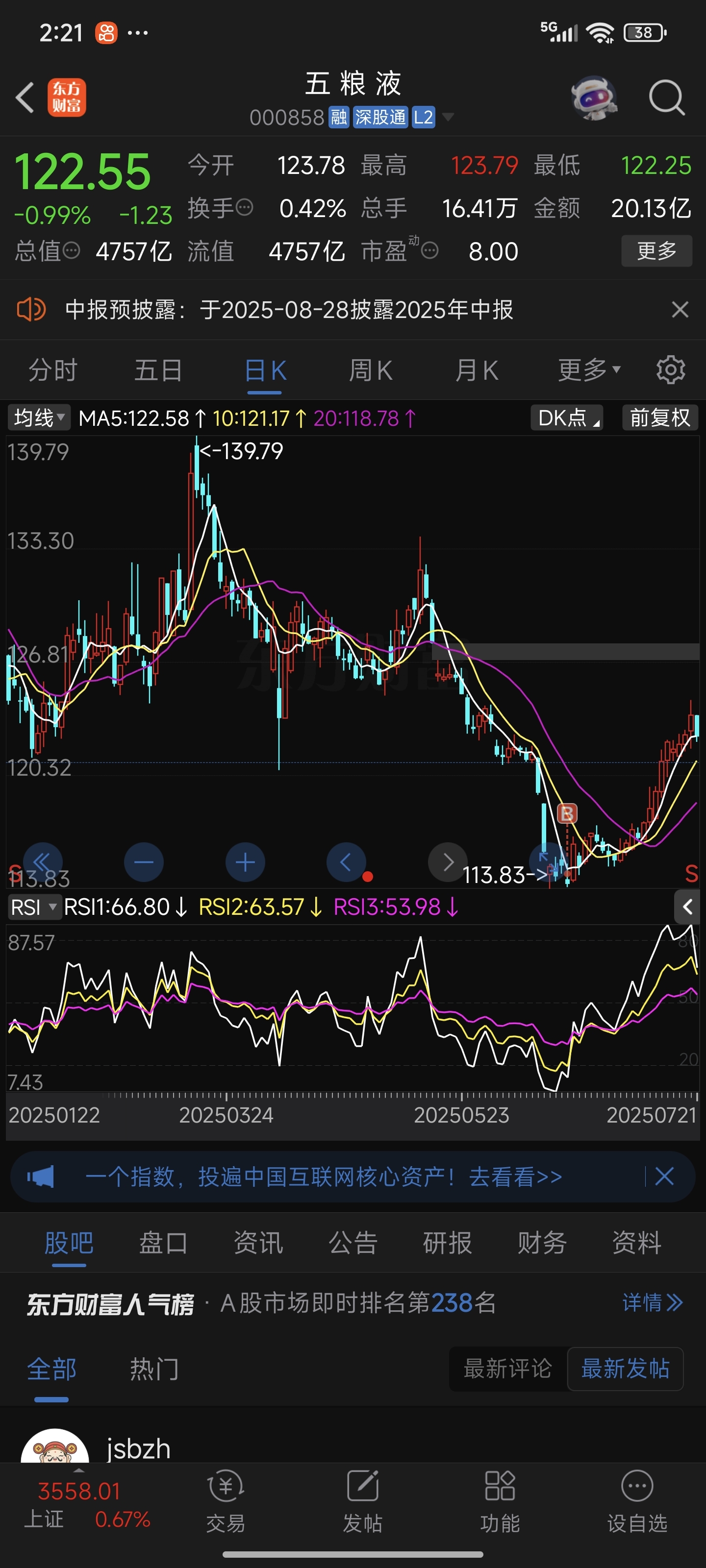Tap the 总值 info icon
Viewport: 706px width, 1568px height.
[72, 250]
